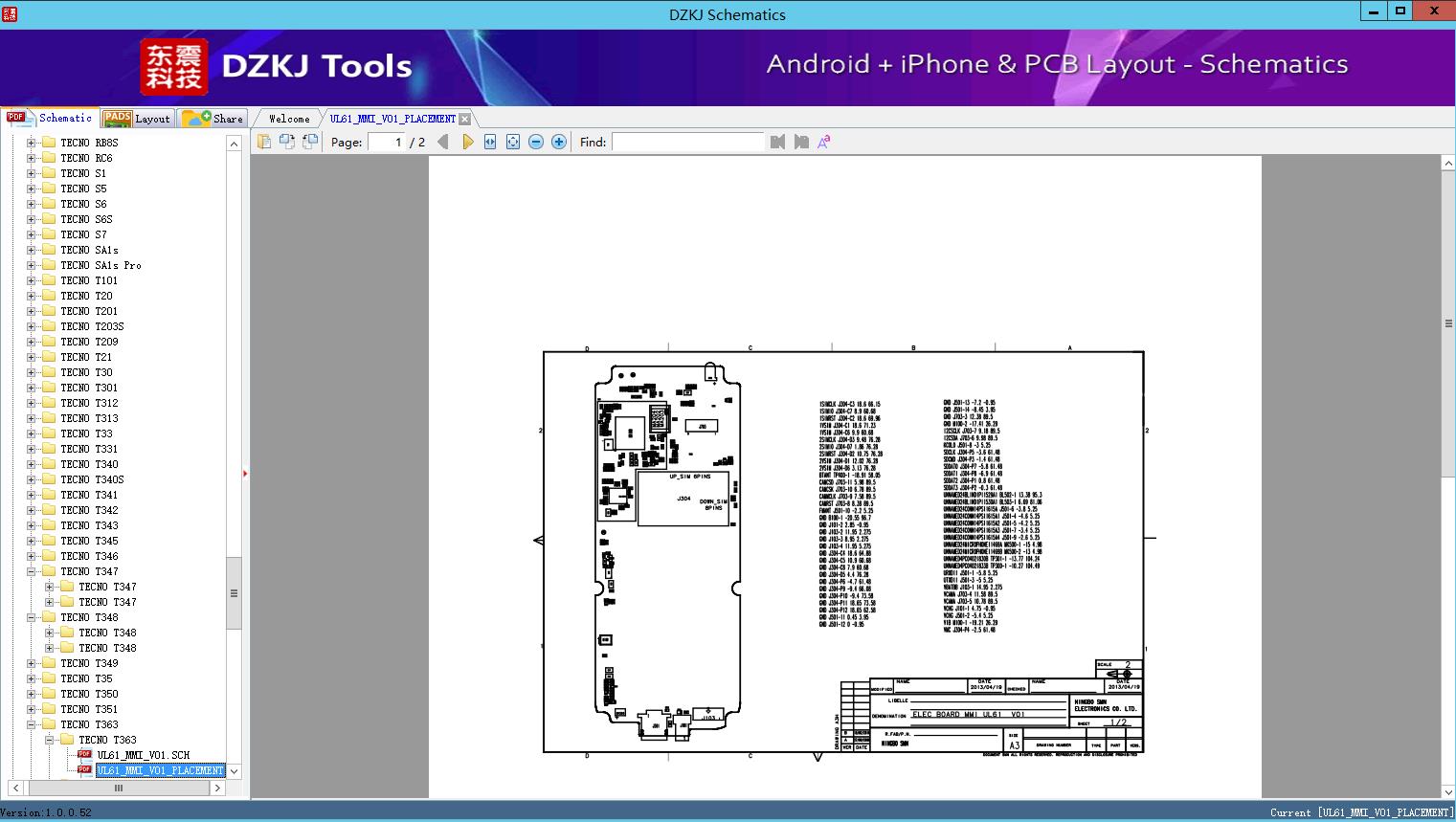Click the TECNO T349 folder icon

coord(49,663)
